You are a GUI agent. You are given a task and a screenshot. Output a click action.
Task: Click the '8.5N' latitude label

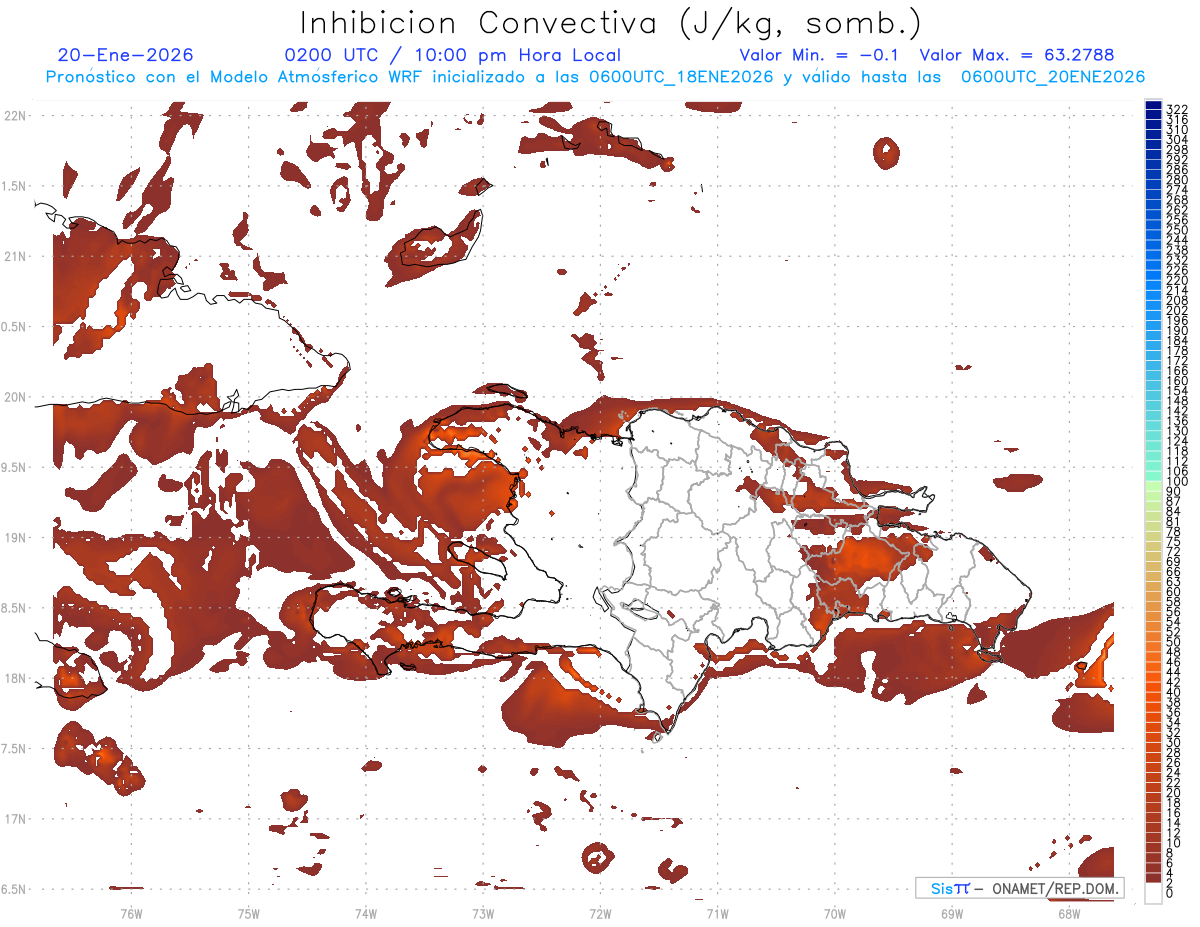[x=15, y=608]
